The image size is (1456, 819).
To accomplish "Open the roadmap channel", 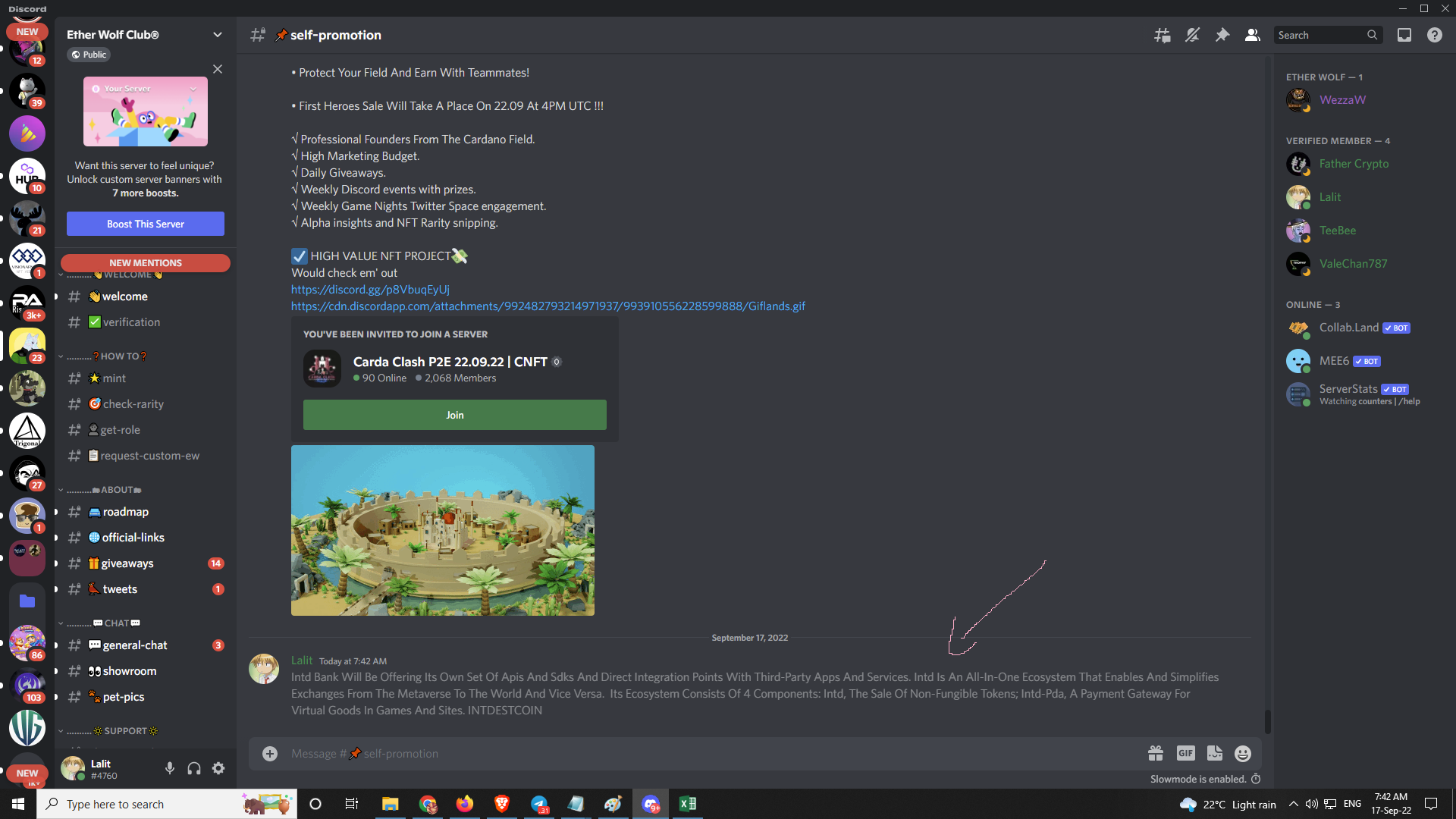I will pyautogui.click(x=144, y=512).
